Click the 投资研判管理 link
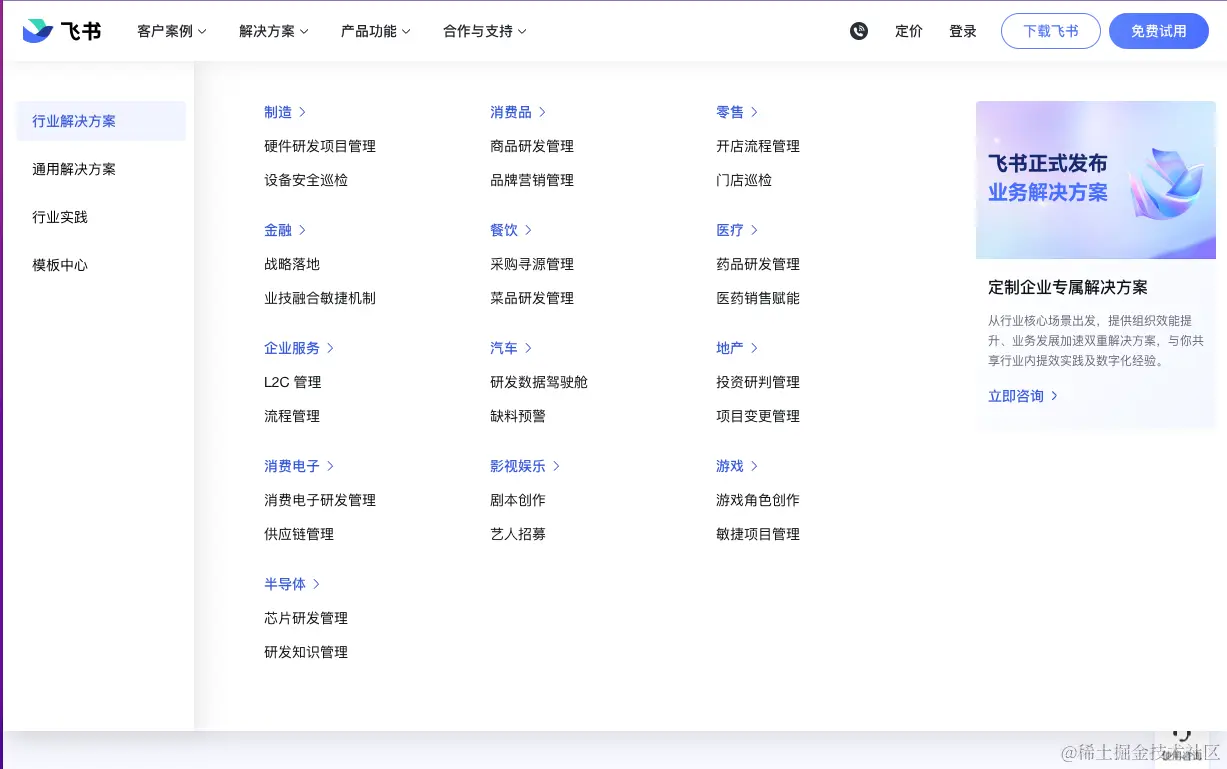 point(758,382)
